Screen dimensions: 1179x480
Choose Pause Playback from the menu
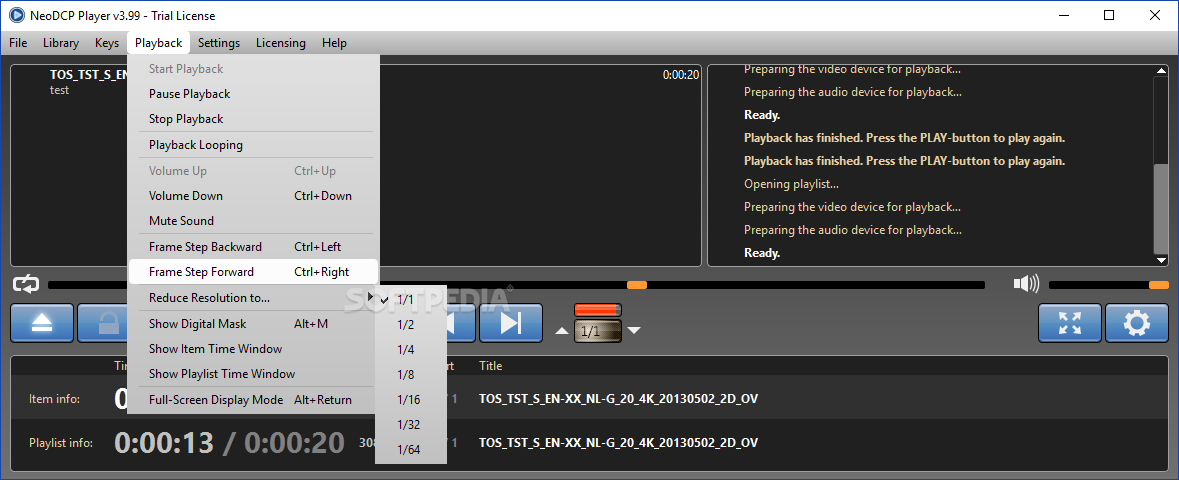pos(253,94)
